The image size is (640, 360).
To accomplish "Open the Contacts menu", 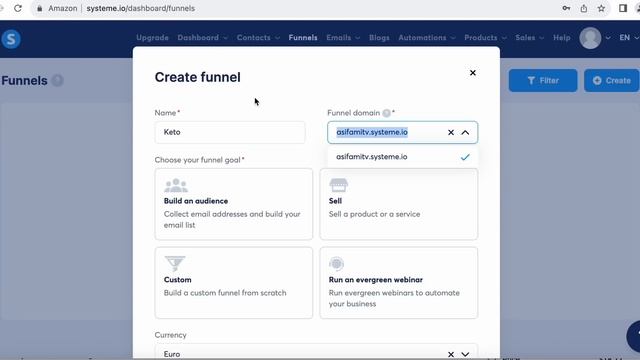I will [x=258, y=38].
